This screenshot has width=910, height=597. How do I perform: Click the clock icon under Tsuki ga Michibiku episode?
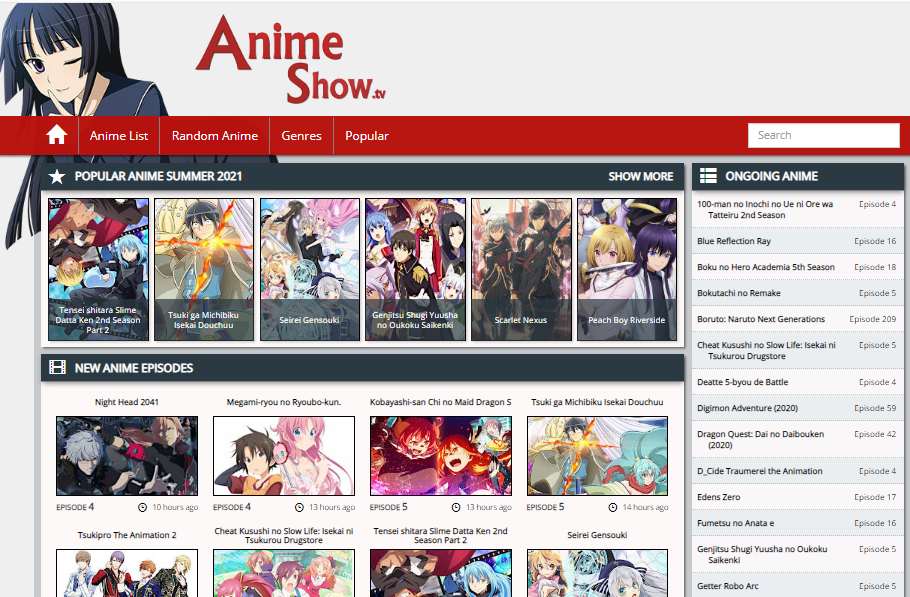613,507
